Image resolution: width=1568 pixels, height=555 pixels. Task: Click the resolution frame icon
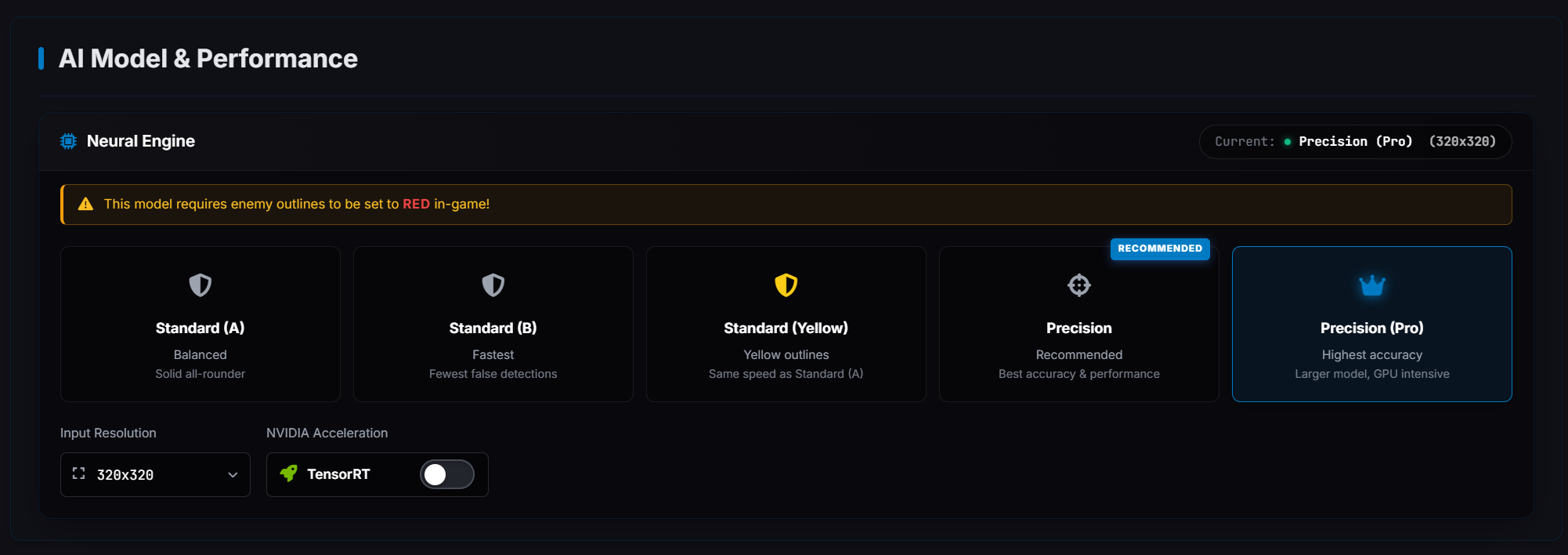coord(79,473)
